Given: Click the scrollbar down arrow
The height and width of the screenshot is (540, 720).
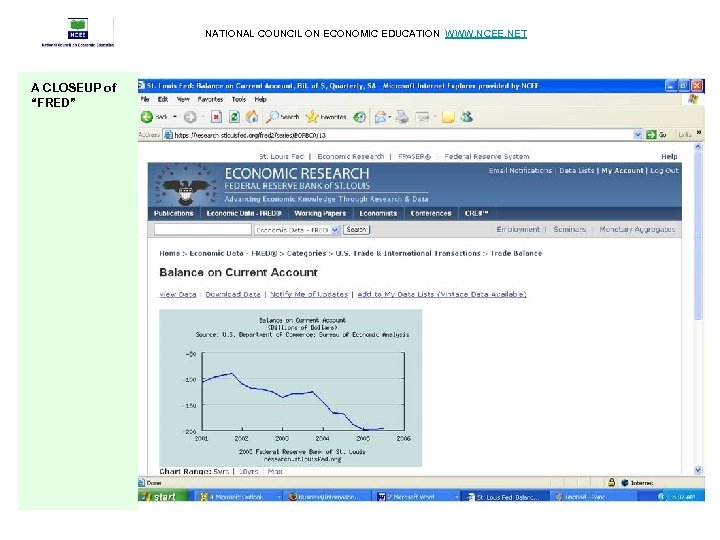Looking at the screenshot, I should (x=698, y=470).
